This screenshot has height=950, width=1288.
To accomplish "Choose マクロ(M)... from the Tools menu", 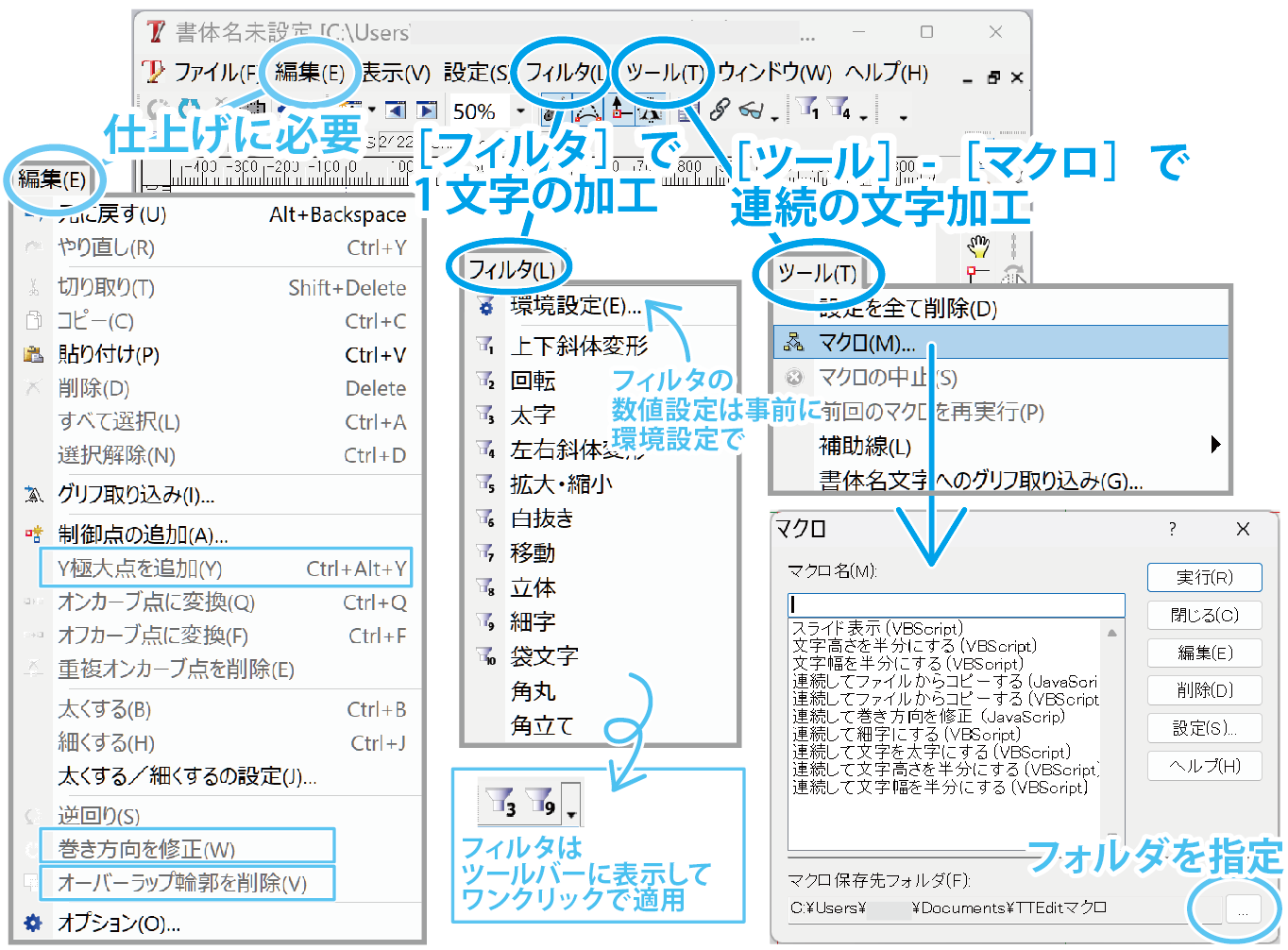I will point(867,343).
